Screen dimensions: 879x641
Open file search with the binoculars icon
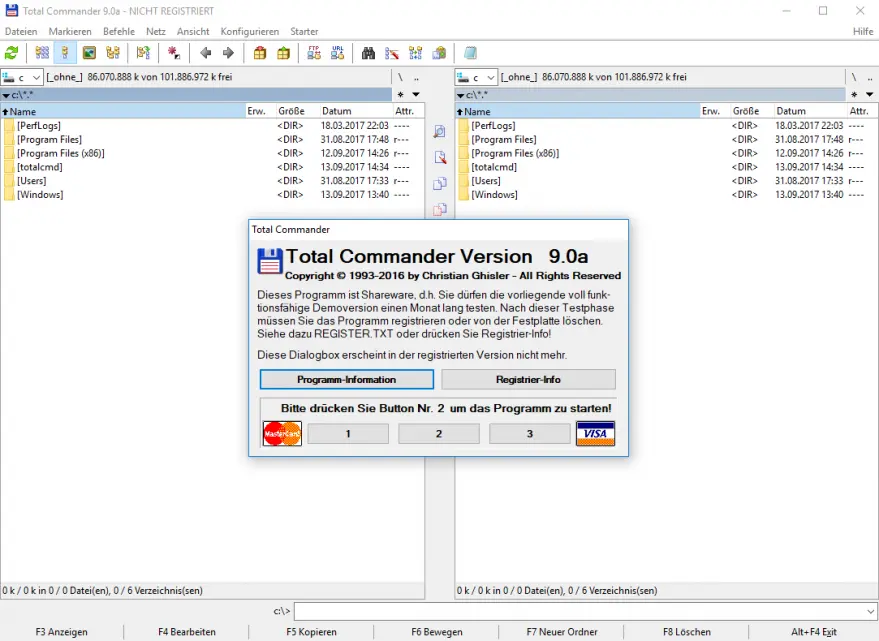click(368, 53)
